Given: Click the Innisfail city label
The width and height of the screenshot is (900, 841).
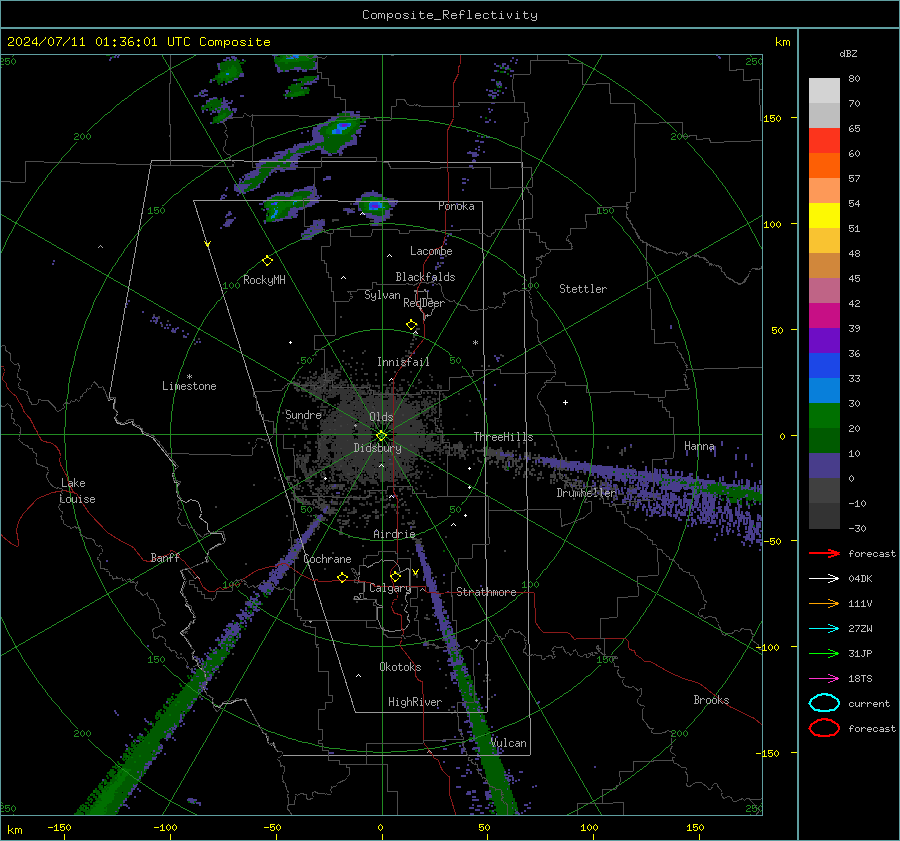Looking at the screenshot, I should (403, 362).
